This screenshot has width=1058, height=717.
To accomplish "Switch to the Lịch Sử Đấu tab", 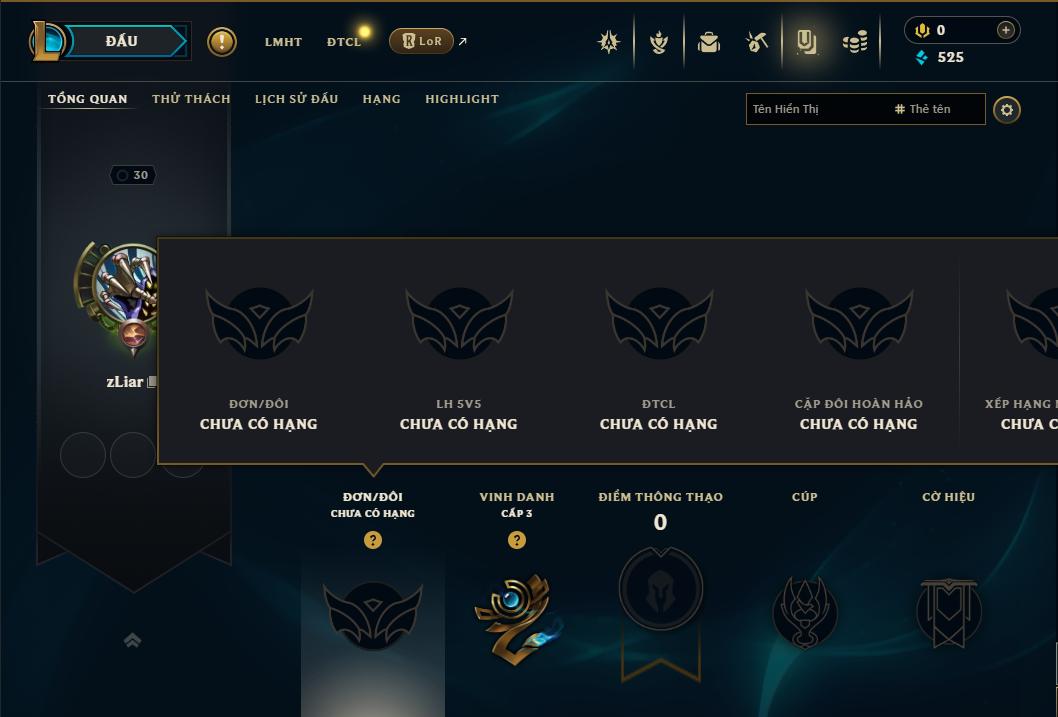I will pos(296,98).
